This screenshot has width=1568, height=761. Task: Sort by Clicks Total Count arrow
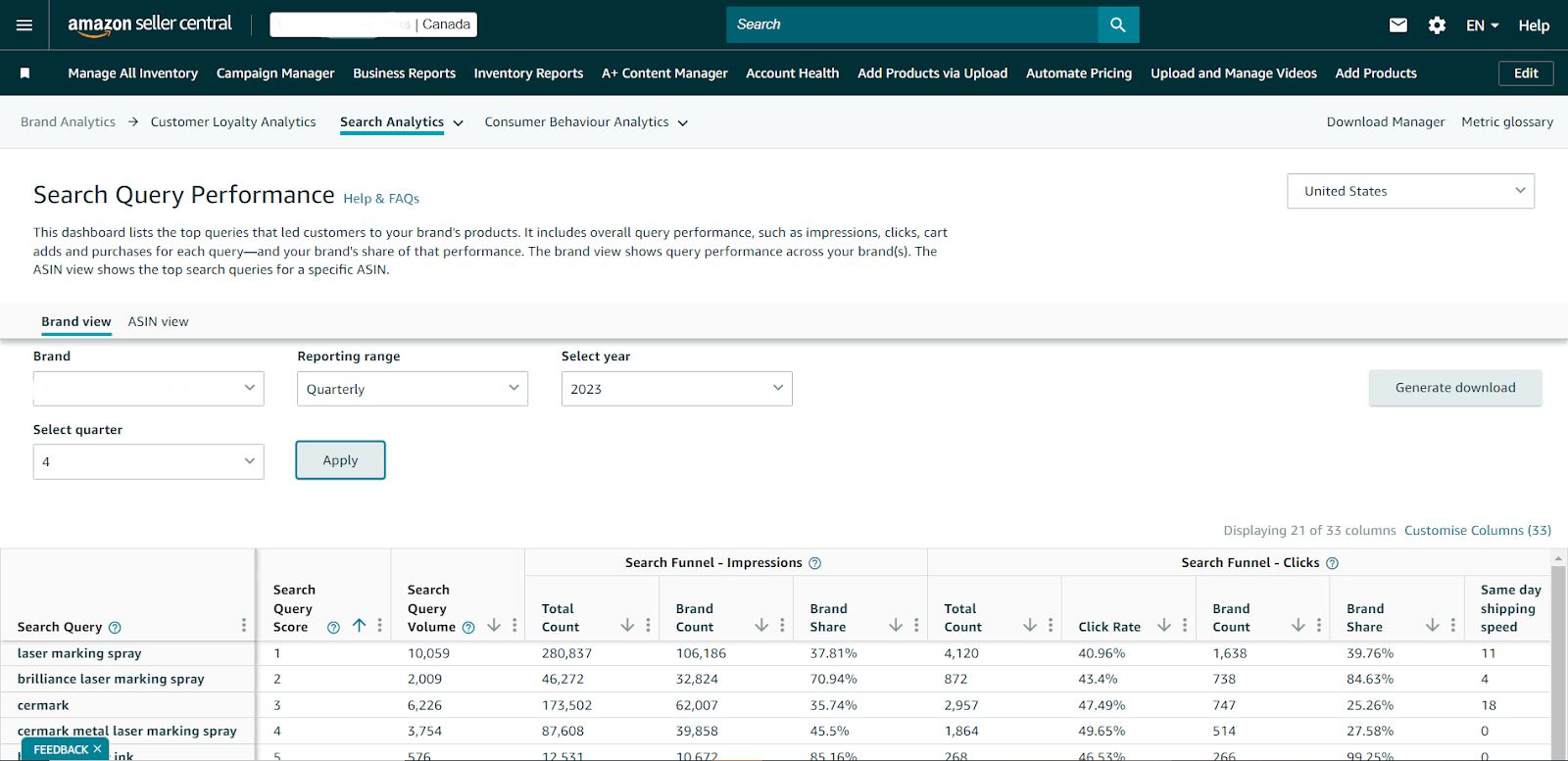click(1030, 626)
